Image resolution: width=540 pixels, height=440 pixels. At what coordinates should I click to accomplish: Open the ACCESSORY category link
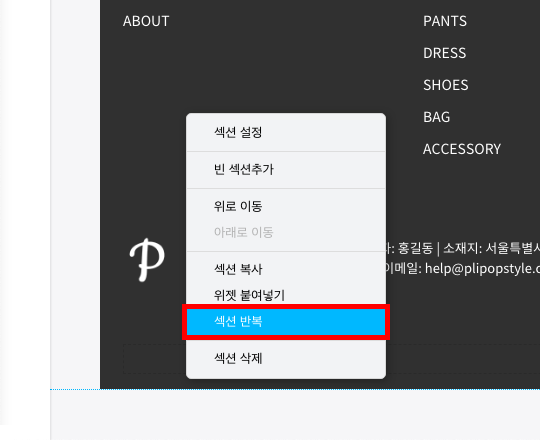(462, 149)
